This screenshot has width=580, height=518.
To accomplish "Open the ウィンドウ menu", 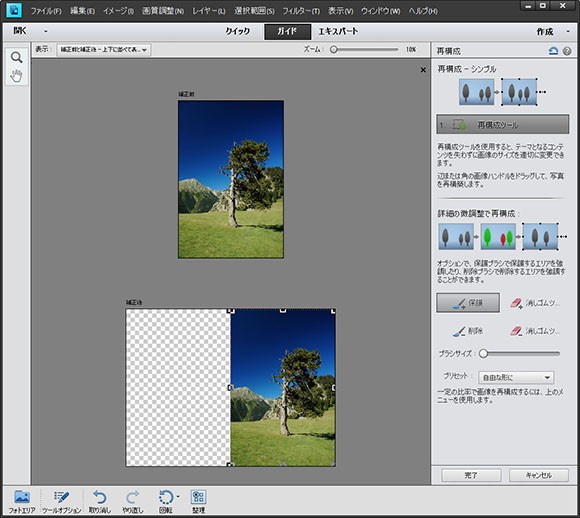I will [x=381, y=11].
